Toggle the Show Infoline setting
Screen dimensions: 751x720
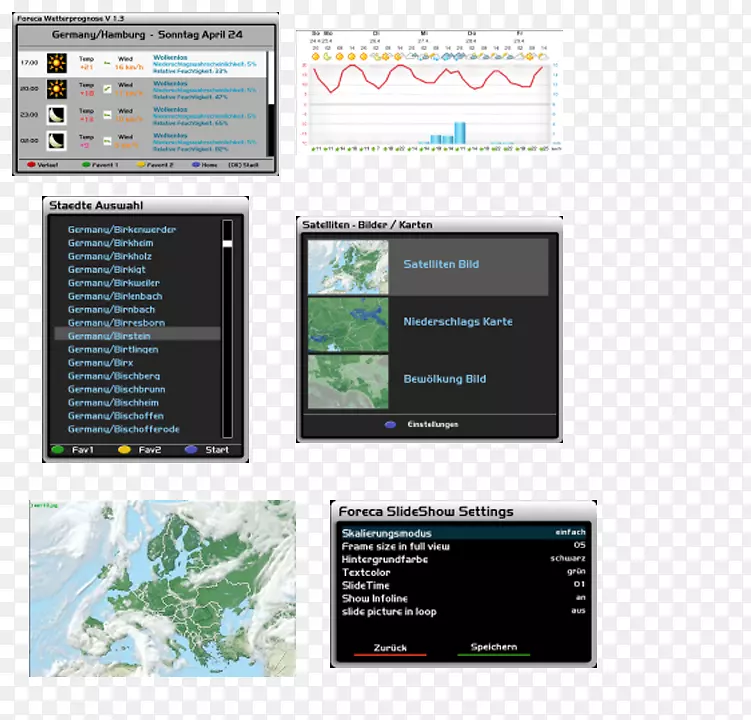pos(579,598)
